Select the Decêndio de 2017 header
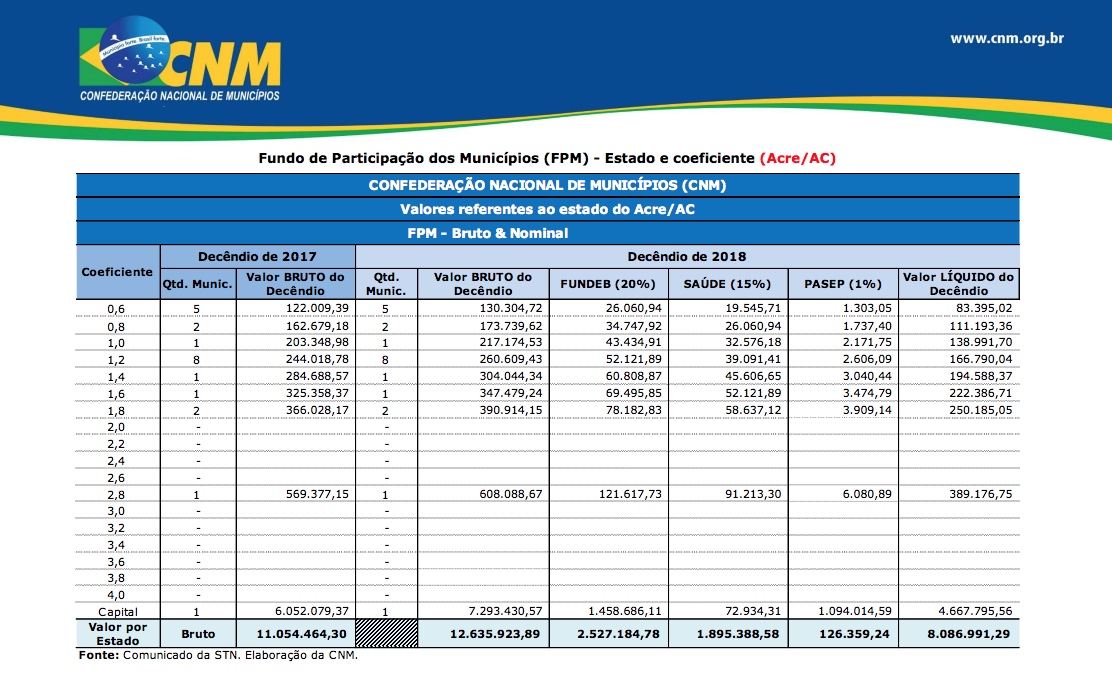1112x674 pixels. [257, 256]
